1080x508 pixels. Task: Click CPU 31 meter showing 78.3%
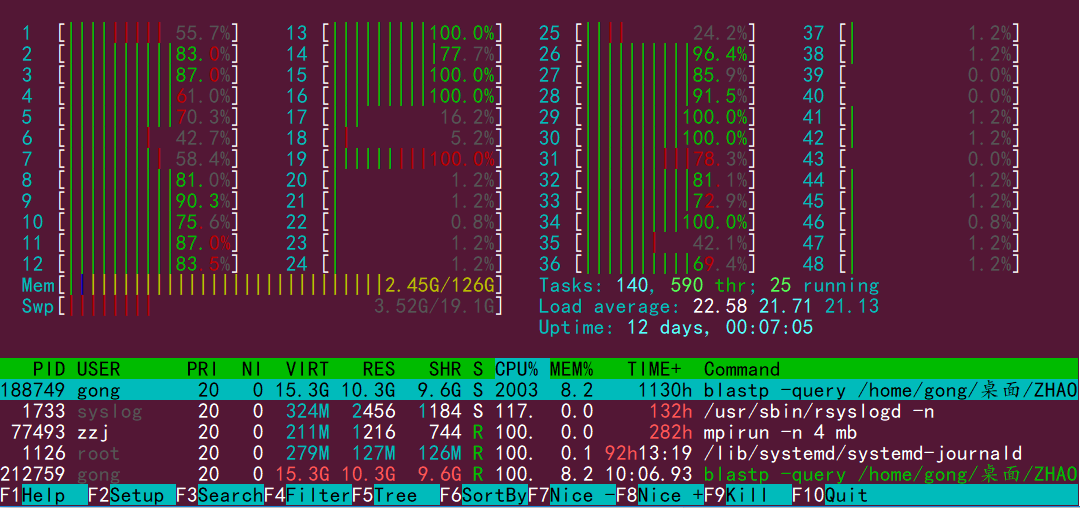click(x=647, y=159)
